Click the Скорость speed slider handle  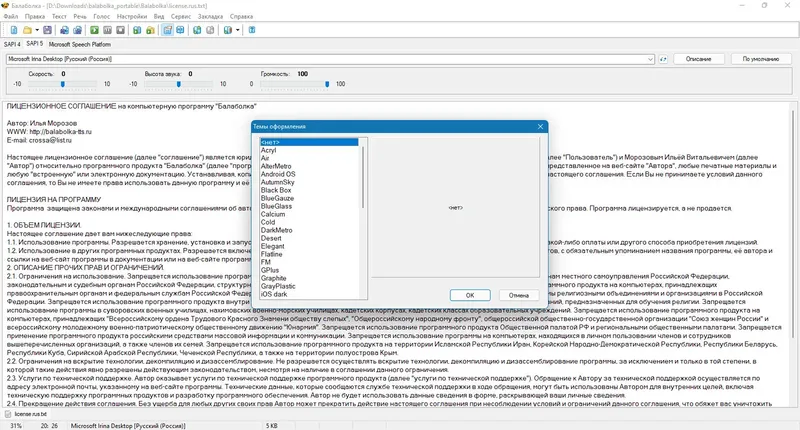[63, 84]
